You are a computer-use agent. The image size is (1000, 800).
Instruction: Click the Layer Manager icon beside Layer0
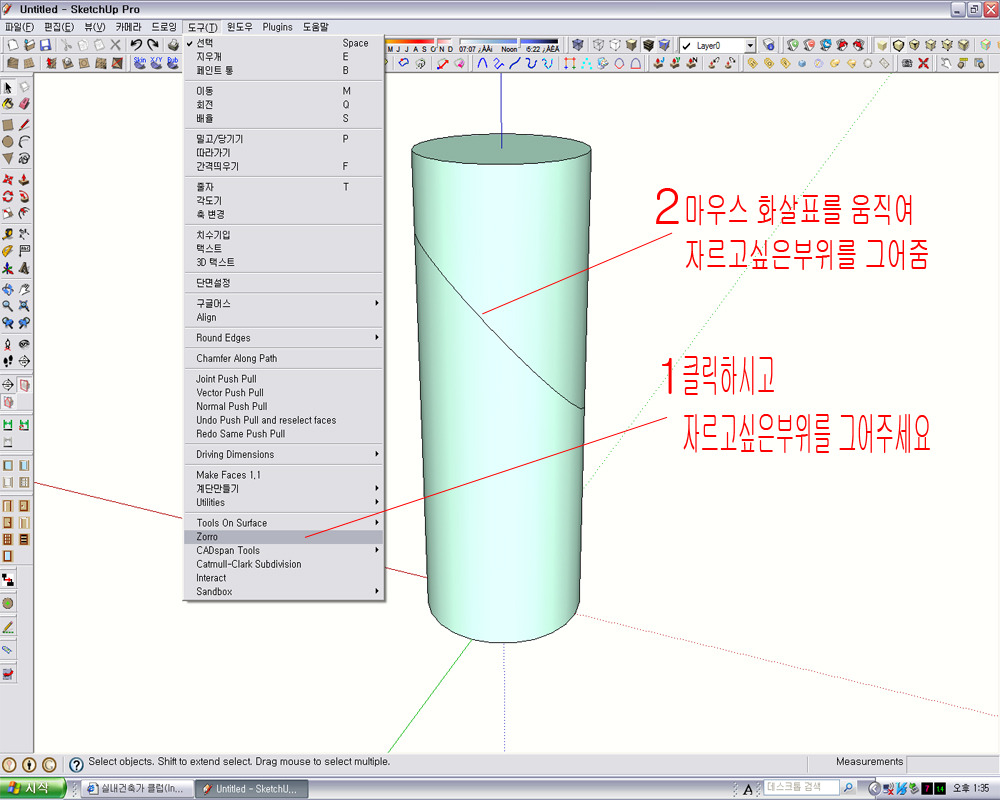pos(768,45)
